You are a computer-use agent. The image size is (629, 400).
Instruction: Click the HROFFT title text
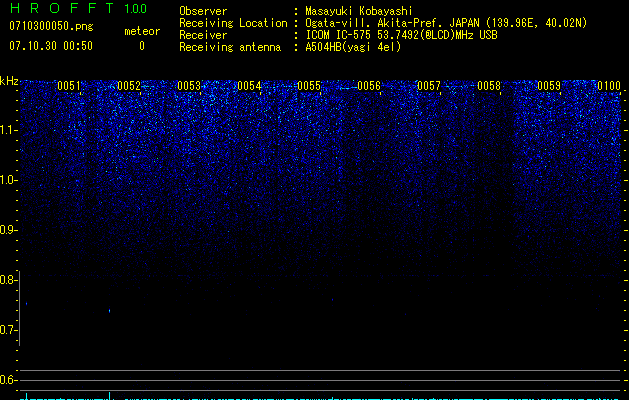tap(62, 8)
